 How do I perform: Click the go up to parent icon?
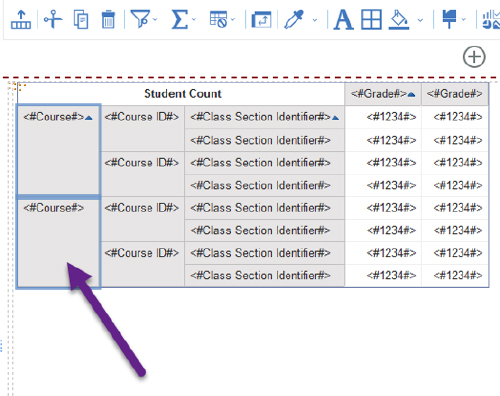pos(21,20)
